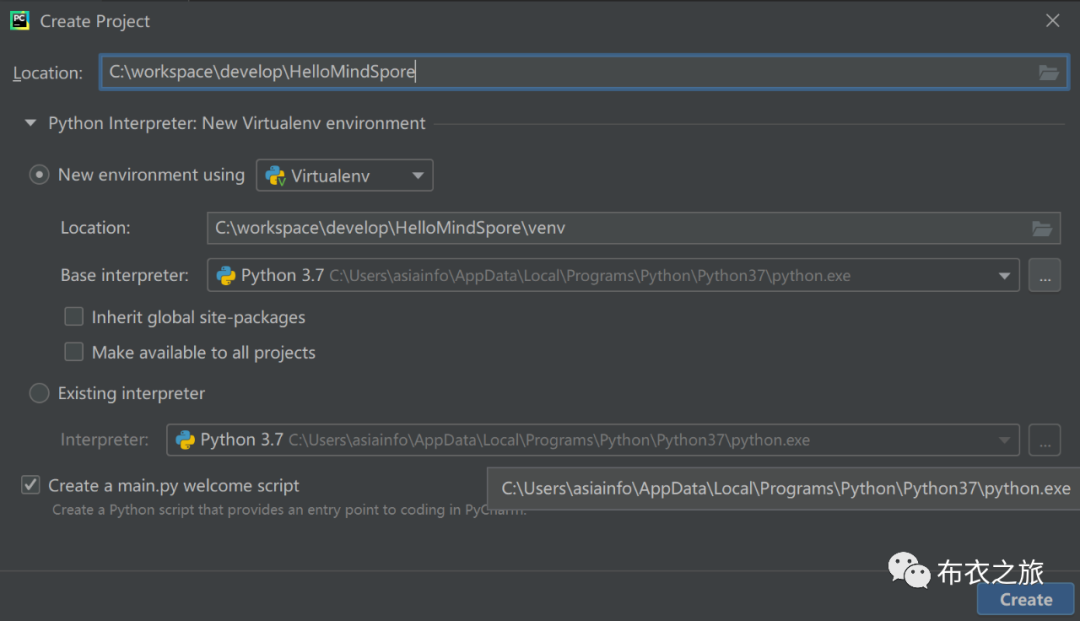Select New environment using radio button
Image resolution: width=1080 pixels, height=621 pixels.
(39, 175)
